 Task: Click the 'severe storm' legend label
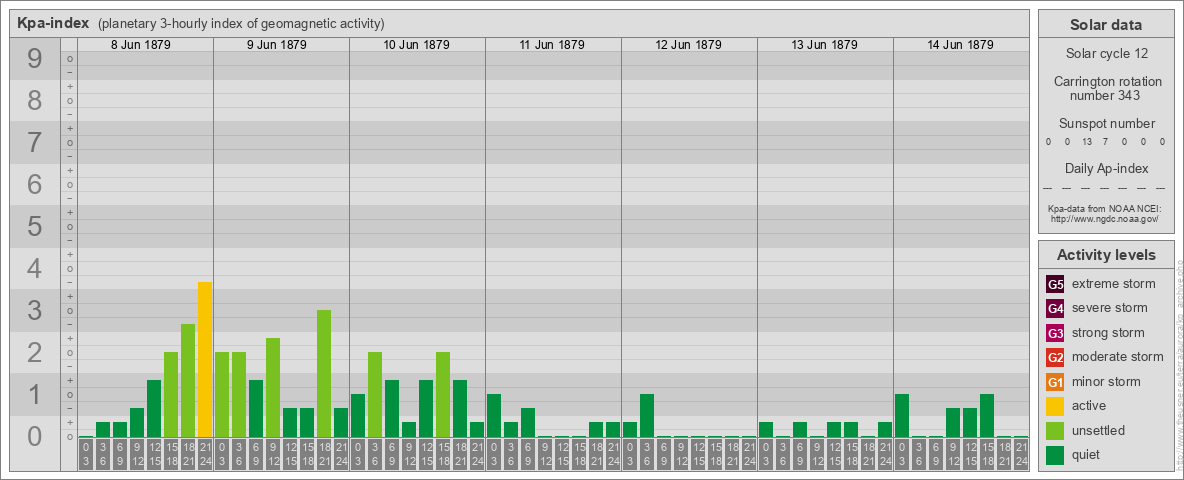1110,308
